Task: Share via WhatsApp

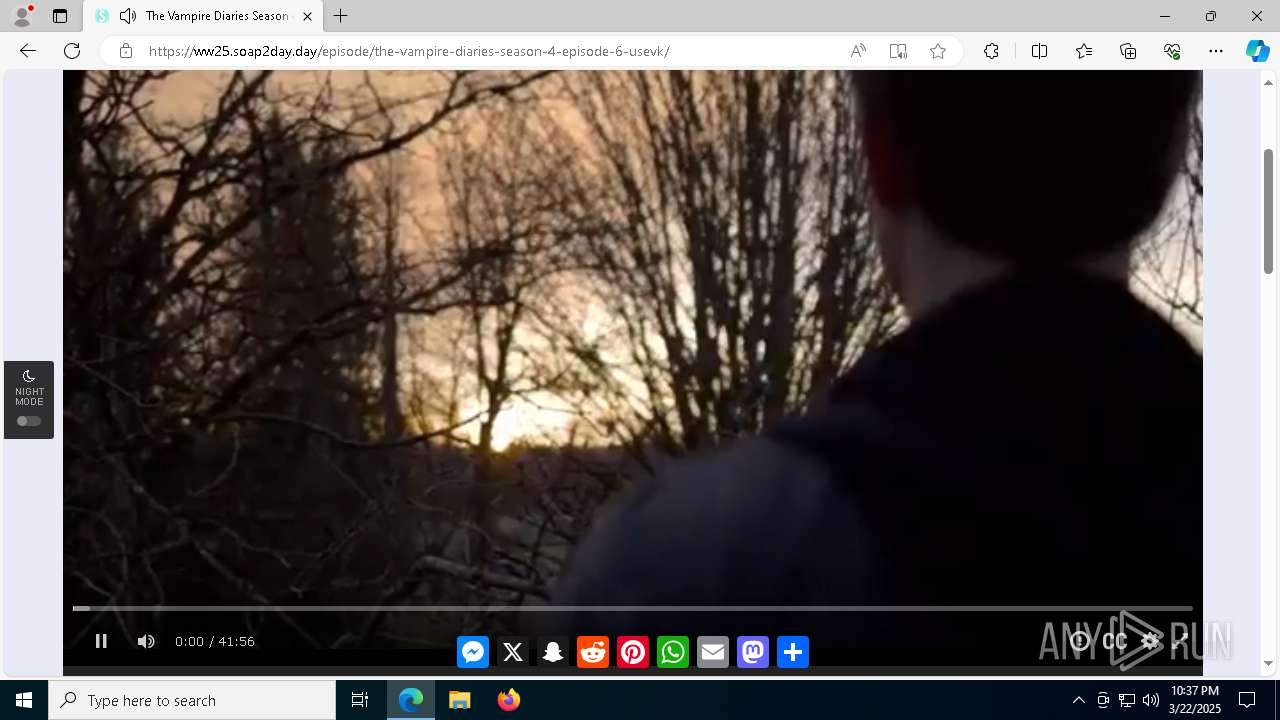Action: 673,652
